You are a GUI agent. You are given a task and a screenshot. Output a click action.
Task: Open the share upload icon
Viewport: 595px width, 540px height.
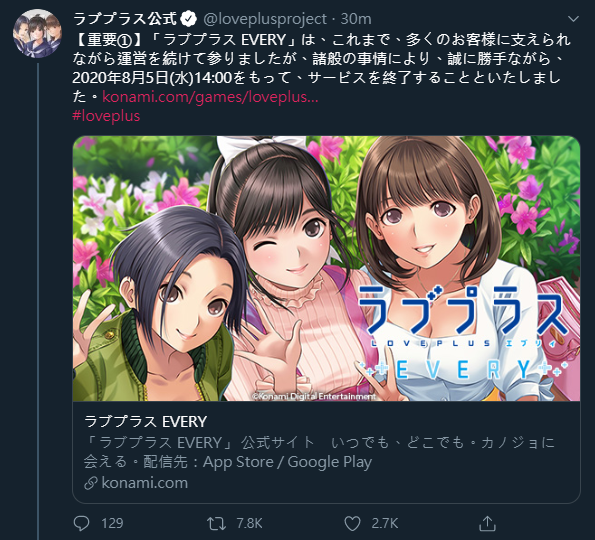coord(487,523)
